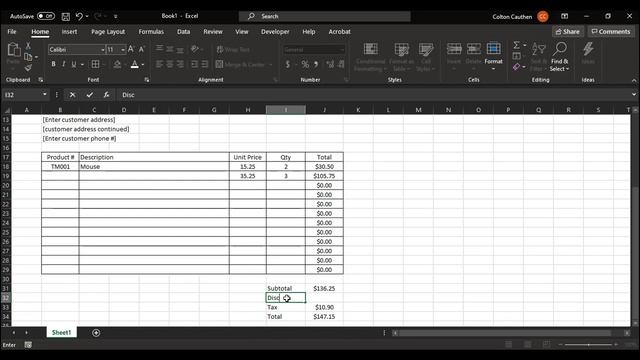This screenshot has width=640, height=360.
Task: Click the Unit Price header cell
Action: [x=248, y=157]
